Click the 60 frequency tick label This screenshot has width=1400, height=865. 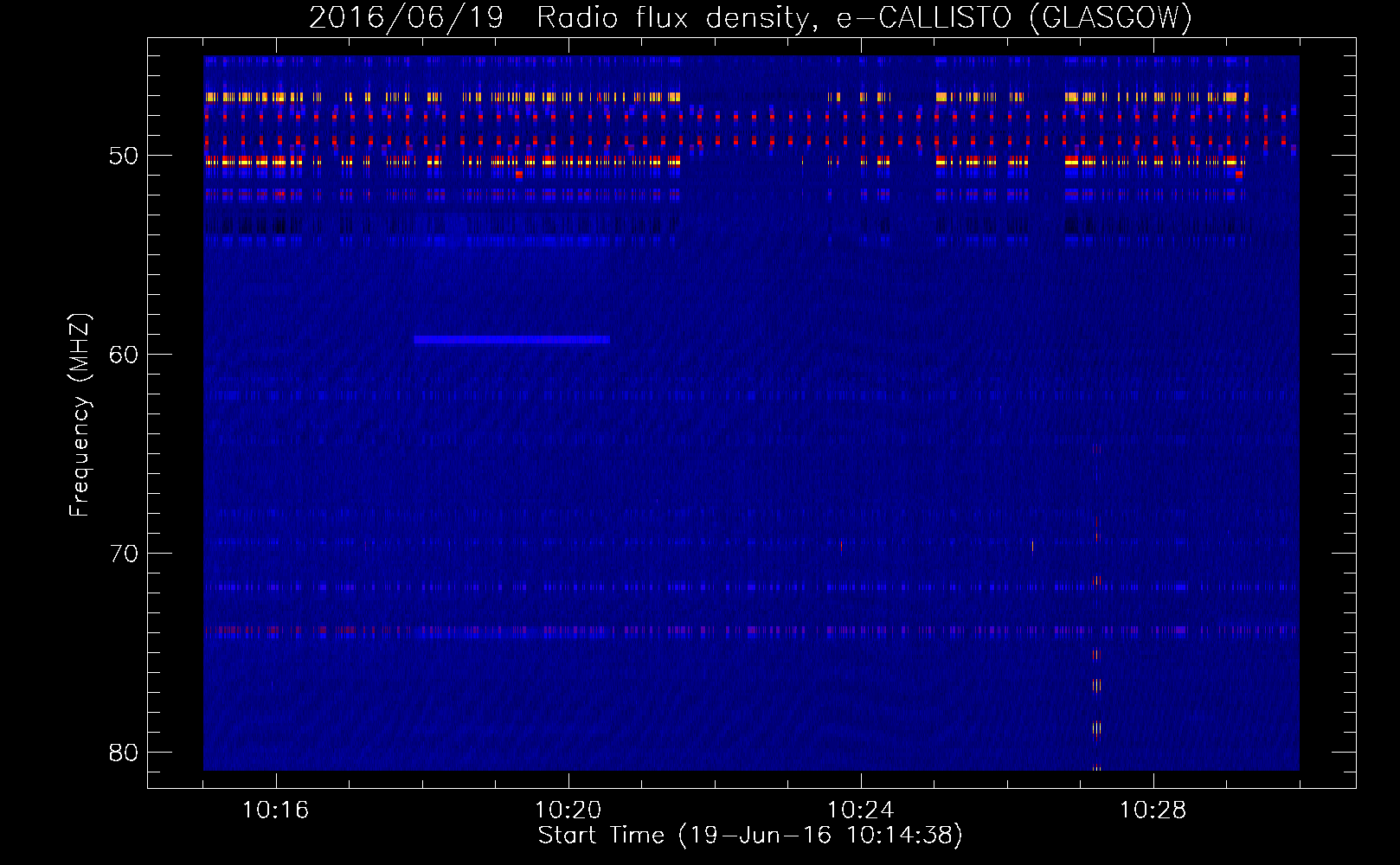point(124,354)
